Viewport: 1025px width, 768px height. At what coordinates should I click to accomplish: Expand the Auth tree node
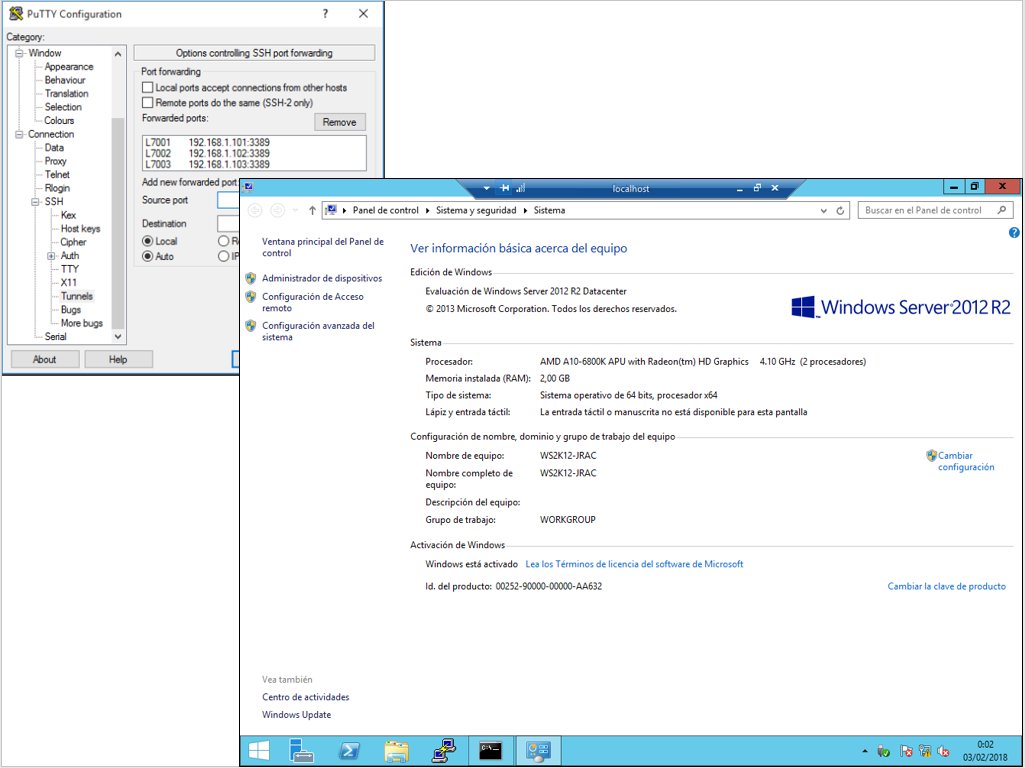tap(51, 256)
